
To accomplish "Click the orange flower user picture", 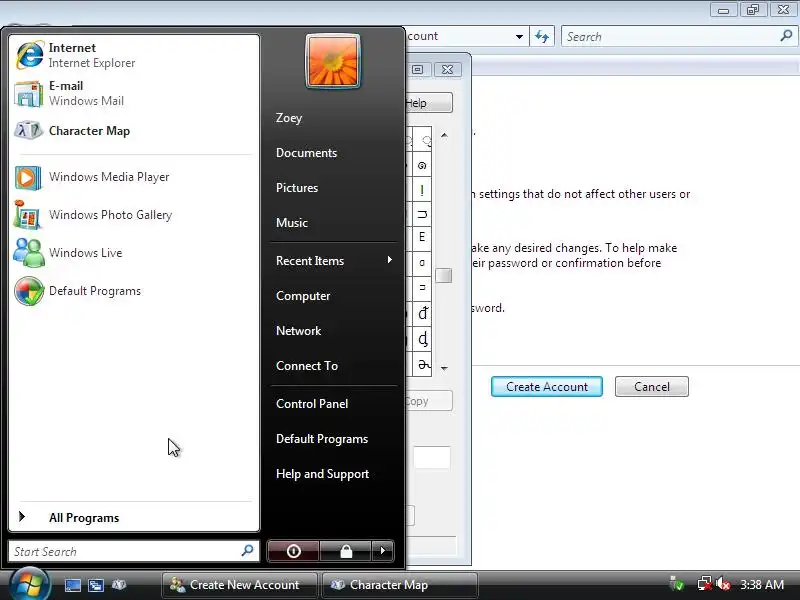I will coord(333,61).
